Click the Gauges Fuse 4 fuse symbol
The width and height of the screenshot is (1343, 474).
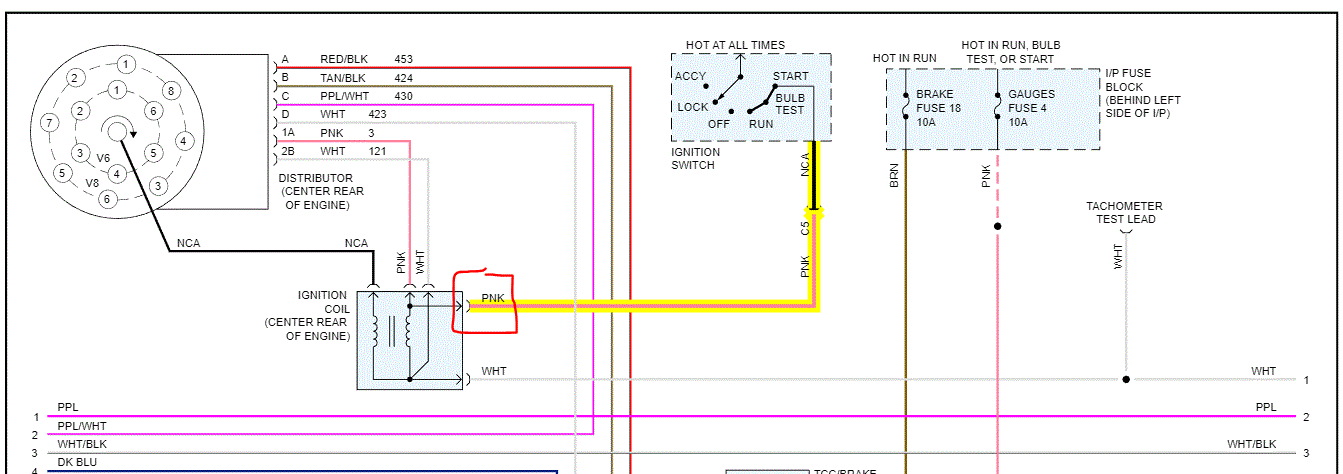click(997, 107)
